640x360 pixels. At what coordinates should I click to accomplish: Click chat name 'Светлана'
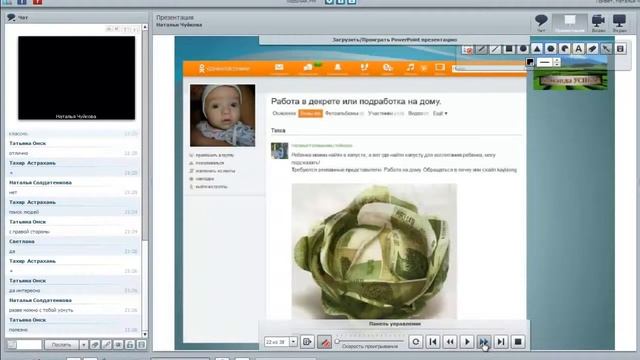(x=22, y=241)
